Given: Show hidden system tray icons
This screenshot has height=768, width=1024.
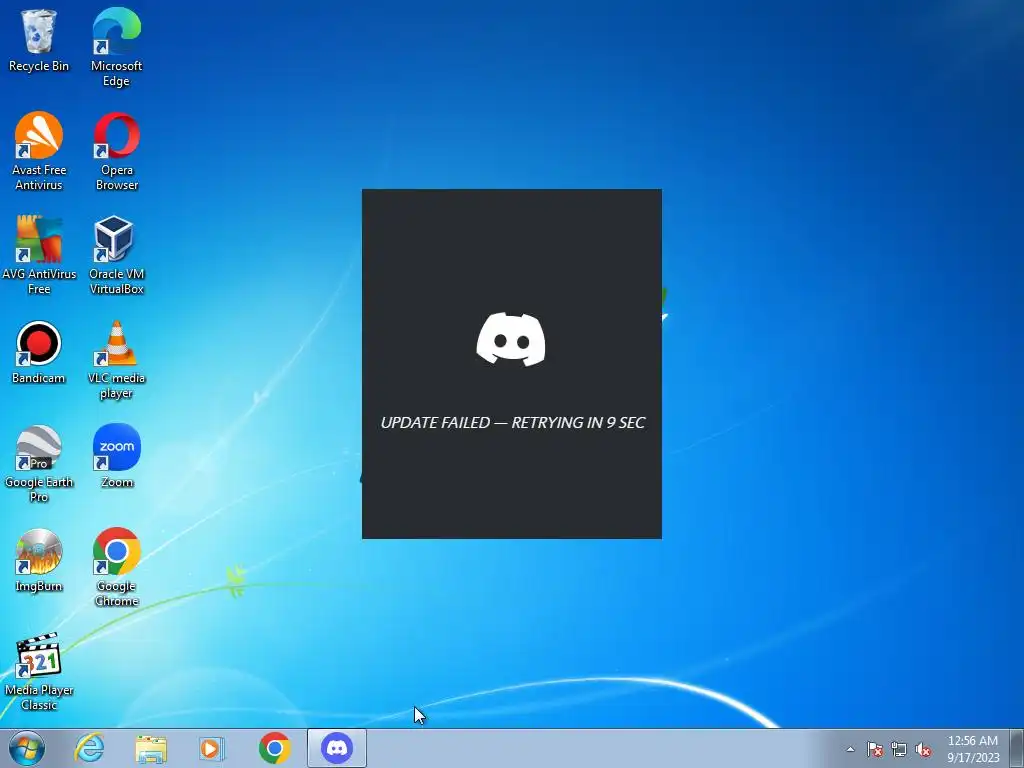Looking at the screenshot, I should [850, 749].
